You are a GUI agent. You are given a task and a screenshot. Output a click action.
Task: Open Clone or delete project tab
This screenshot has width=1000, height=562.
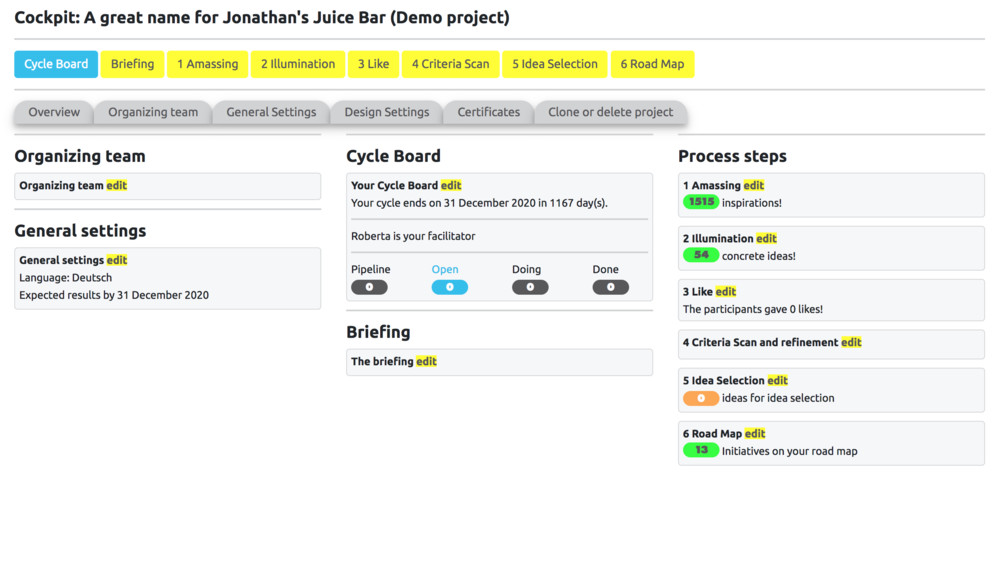(610, 112)
